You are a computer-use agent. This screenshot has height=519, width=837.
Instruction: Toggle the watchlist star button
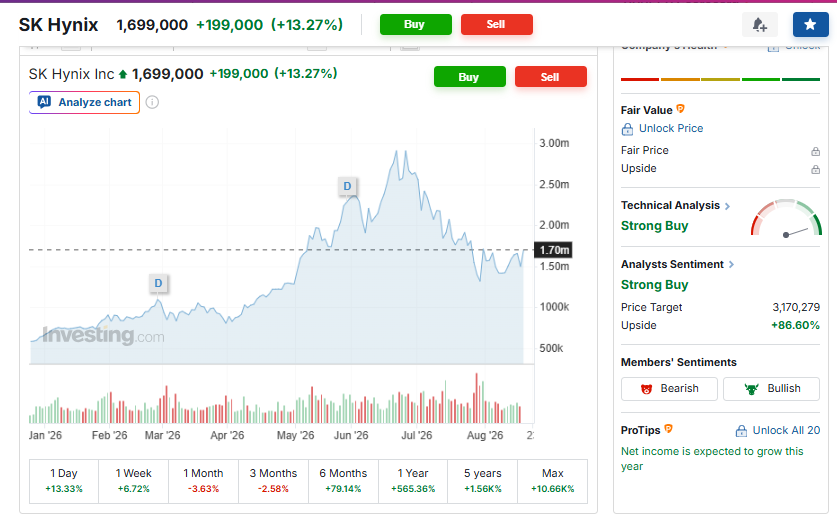(810, 25)
